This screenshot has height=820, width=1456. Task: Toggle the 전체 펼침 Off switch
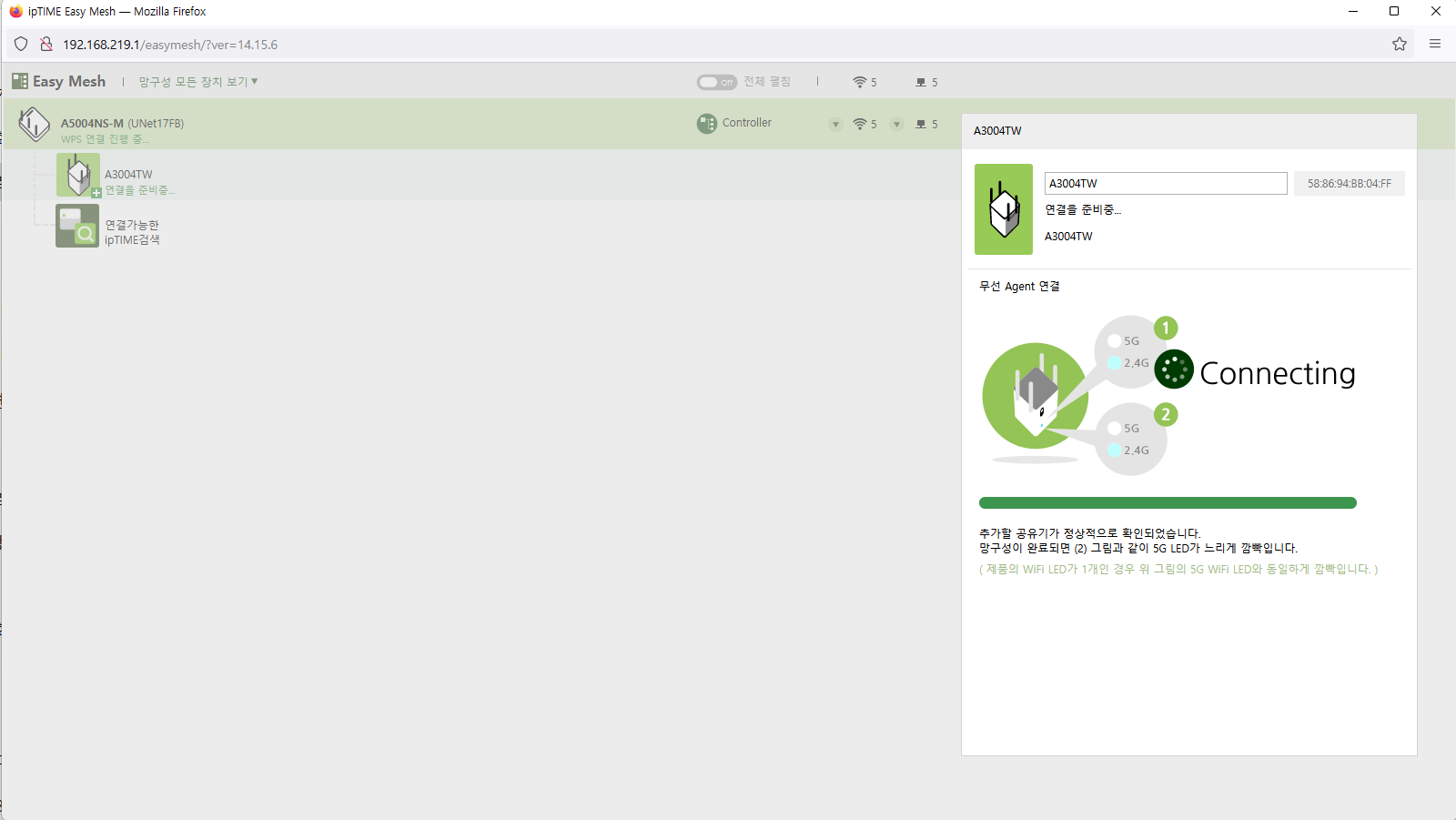point(717,82)
